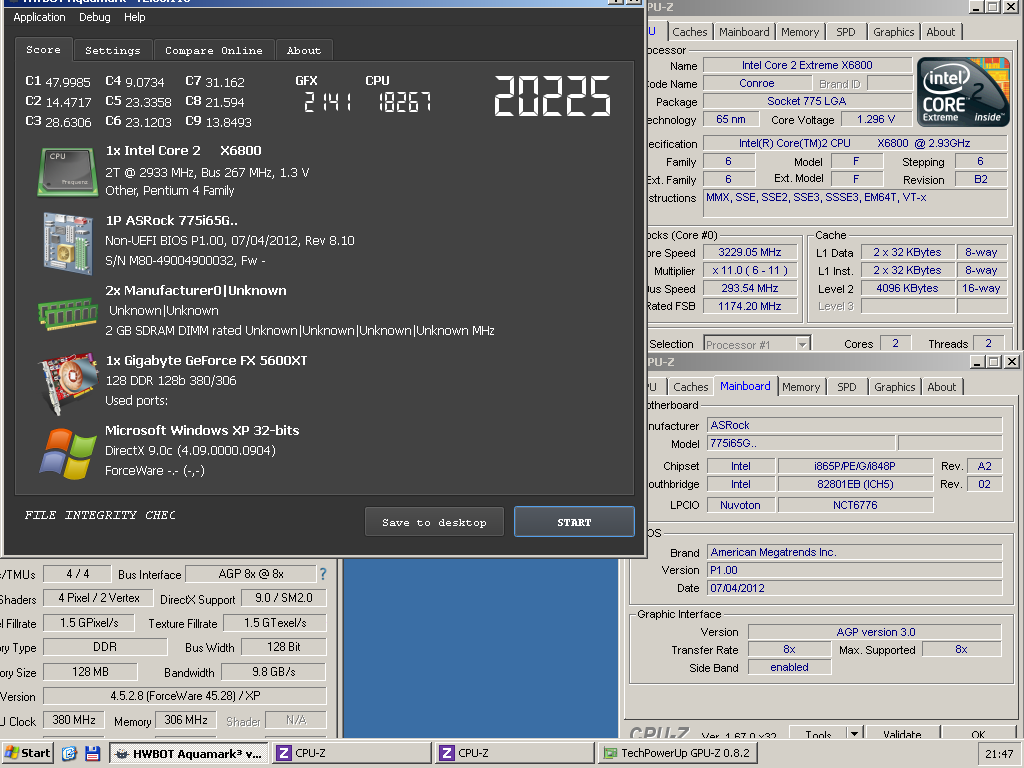Open Caches tab in upper CPU-Z window
The image size is (1024, 768).
click(x=690, y=32)
